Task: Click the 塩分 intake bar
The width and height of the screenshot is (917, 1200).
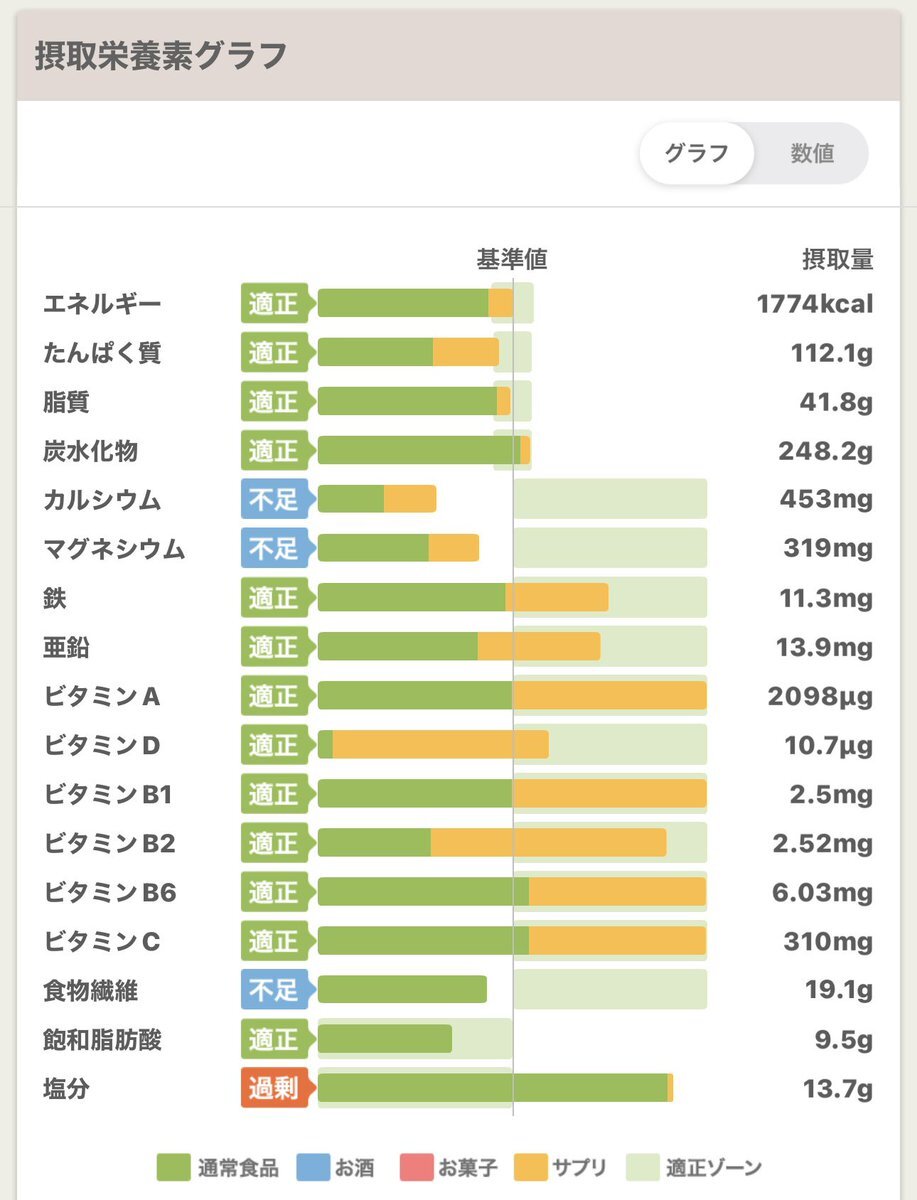Action: tap(495, 1088)
